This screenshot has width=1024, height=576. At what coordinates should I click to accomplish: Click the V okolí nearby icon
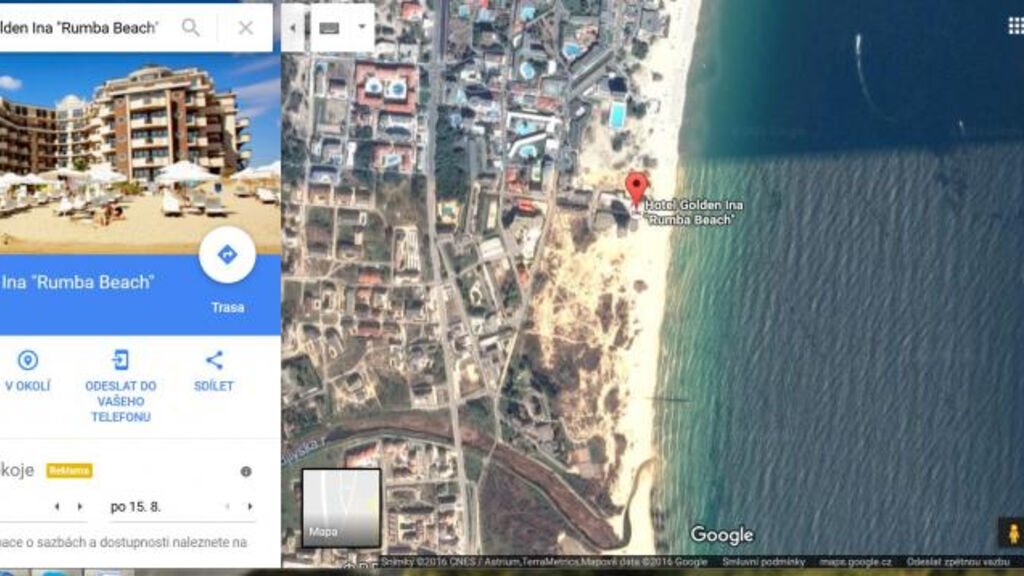click(x=28, y=361)
